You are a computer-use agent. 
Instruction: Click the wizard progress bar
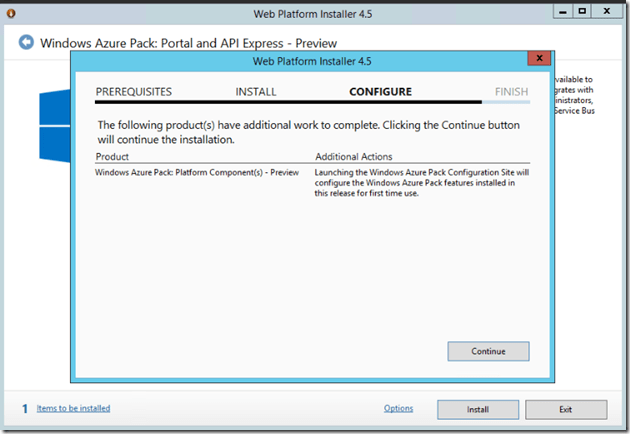coord(312,102)
